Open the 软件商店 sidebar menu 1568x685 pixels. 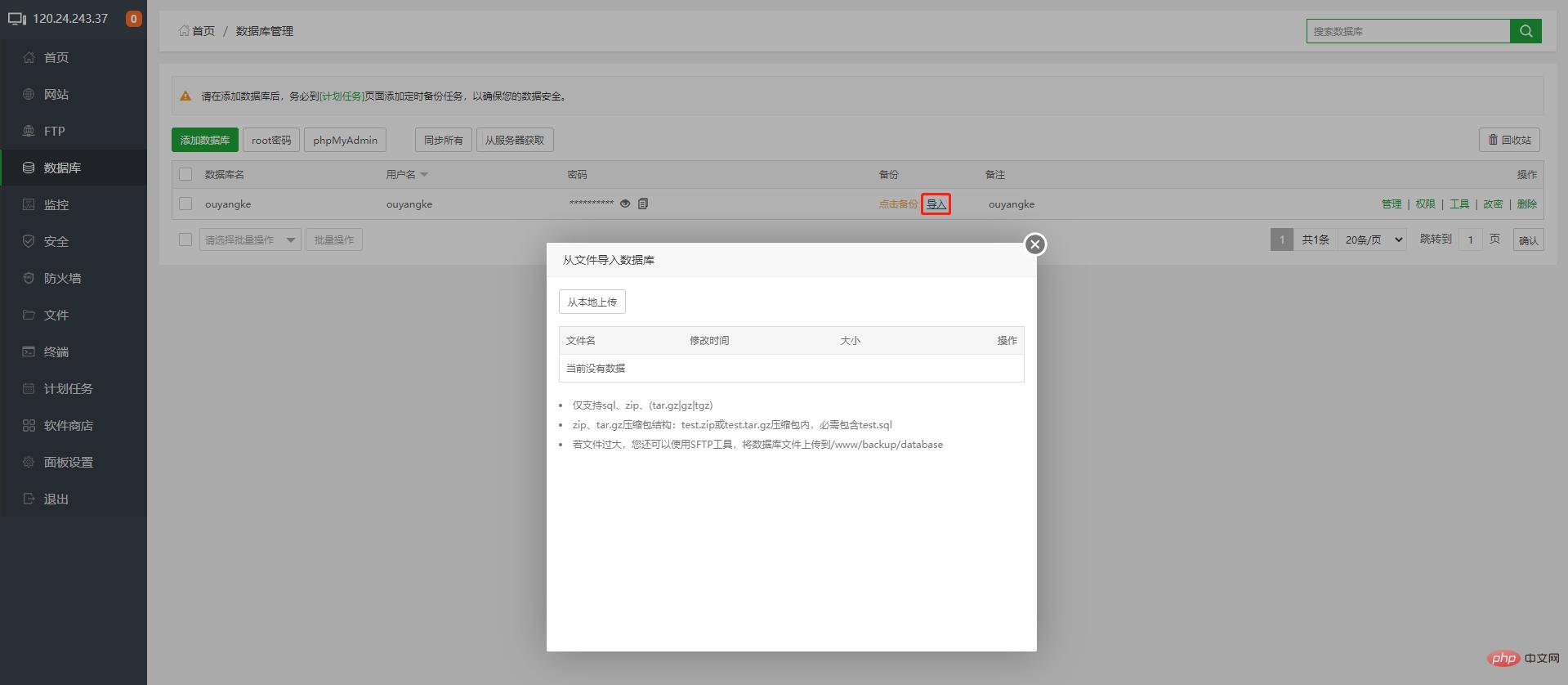pyautogui.click(x=68, y=425)
